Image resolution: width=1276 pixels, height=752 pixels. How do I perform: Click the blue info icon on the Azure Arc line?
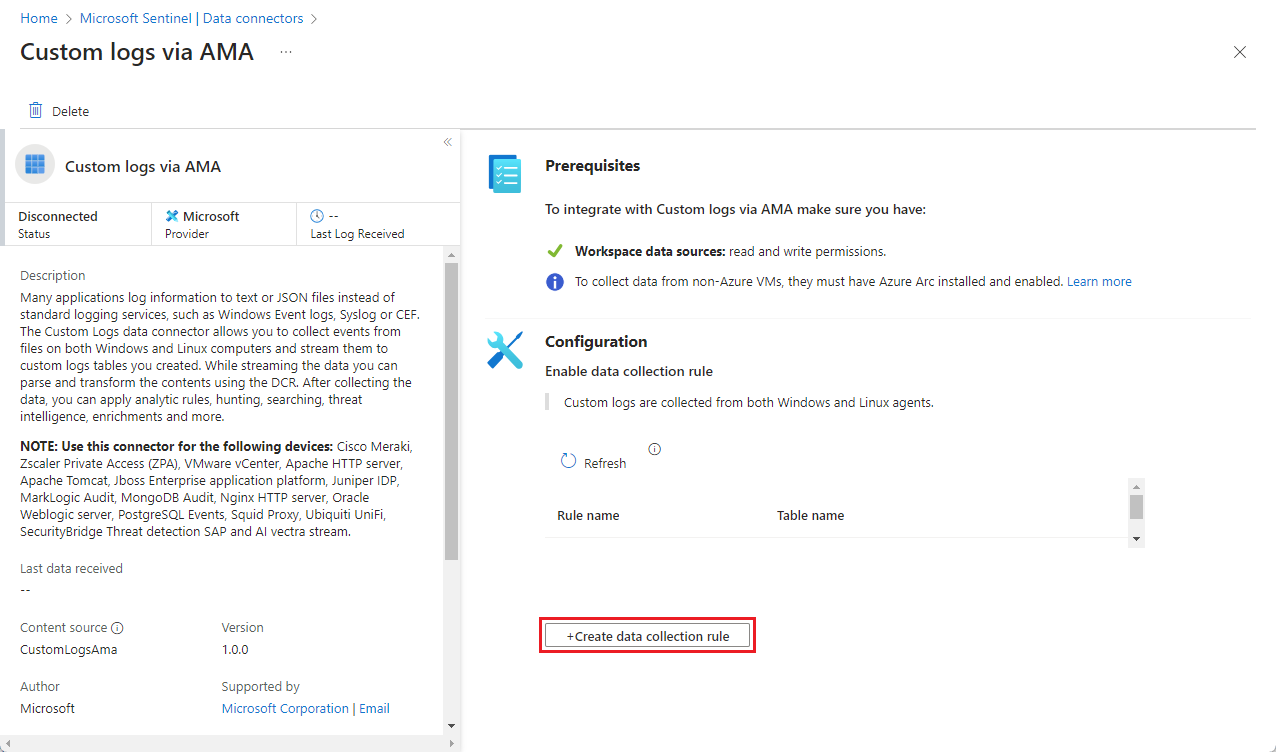click(x=555, y=282)
